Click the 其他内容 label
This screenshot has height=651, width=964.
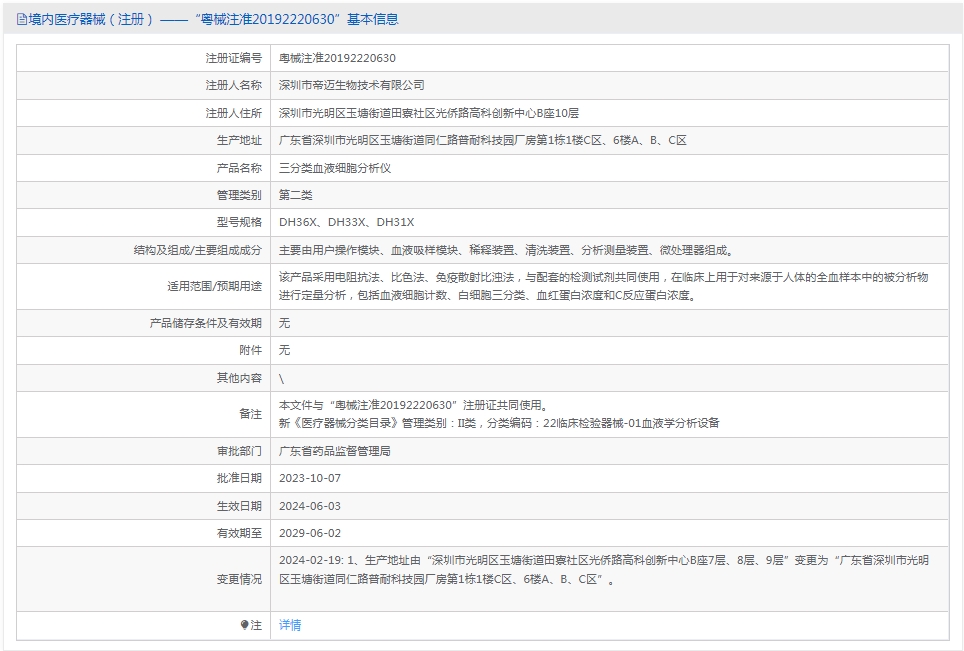[x=239, y=378]
